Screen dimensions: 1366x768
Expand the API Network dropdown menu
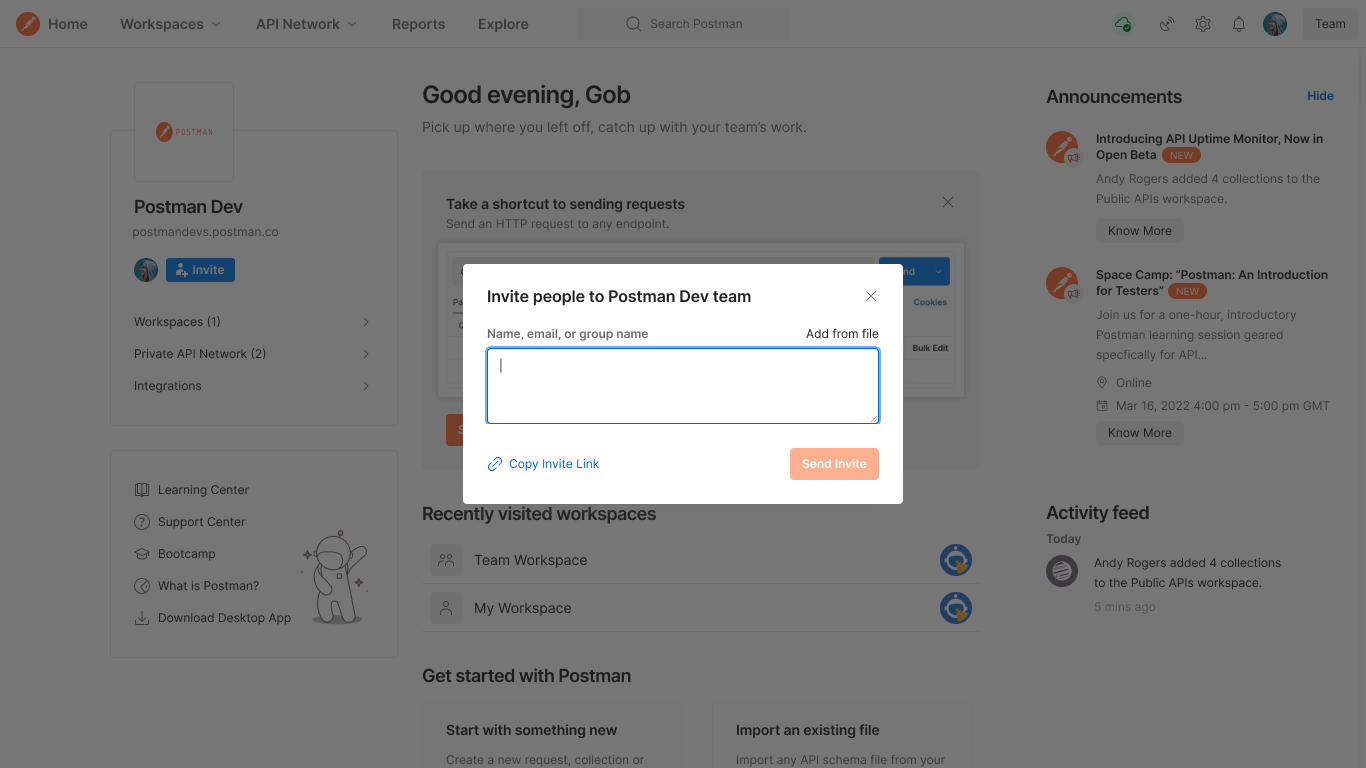tap(306, 24)
